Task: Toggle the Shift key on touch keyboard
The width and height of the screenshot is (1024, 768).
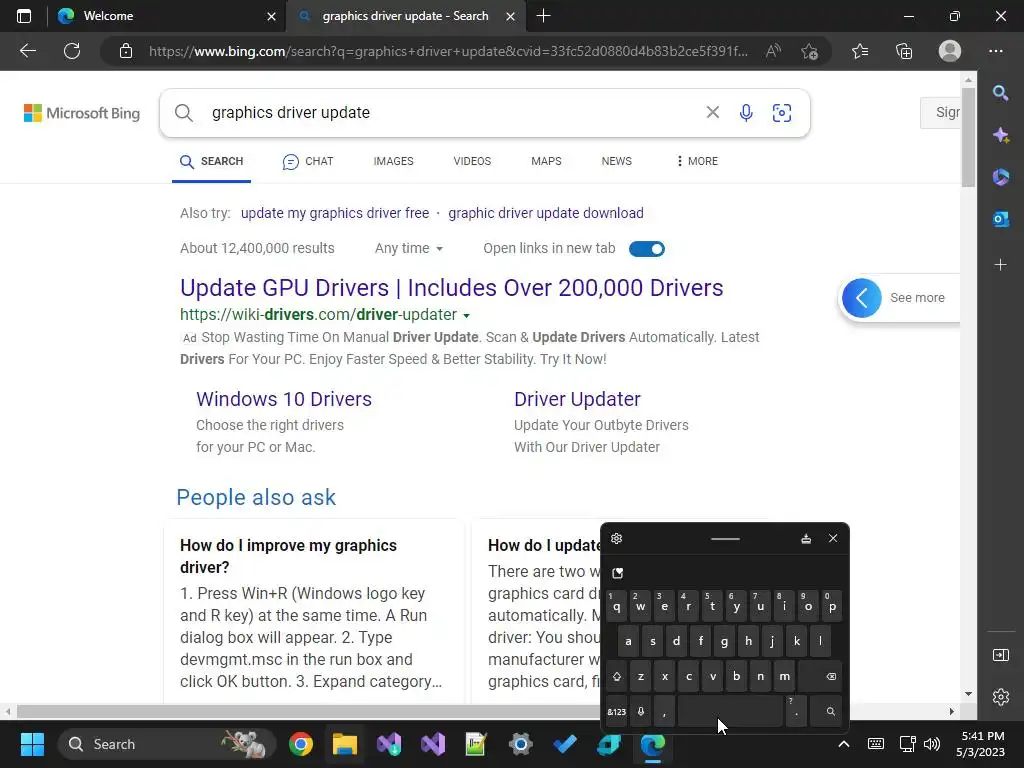Action: tap(616, 676)
